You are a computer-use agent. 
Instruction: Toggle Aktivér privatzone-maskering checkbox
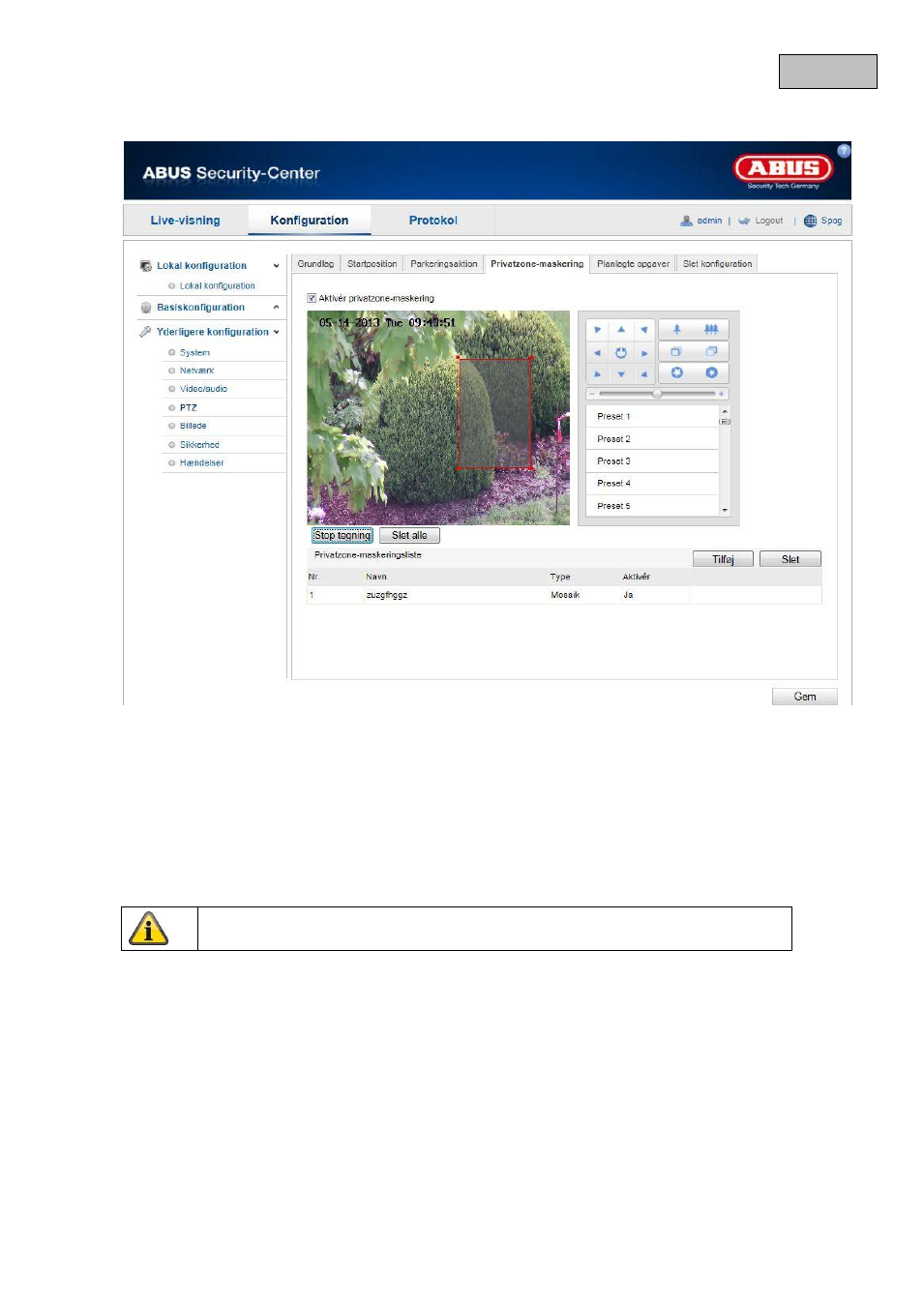(312, 298)
